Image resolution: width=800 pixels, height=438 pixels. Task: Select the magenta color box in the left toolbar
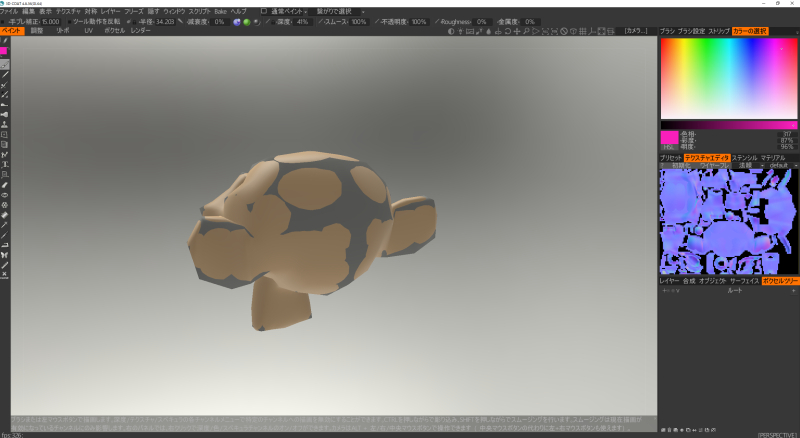(5, 51)
